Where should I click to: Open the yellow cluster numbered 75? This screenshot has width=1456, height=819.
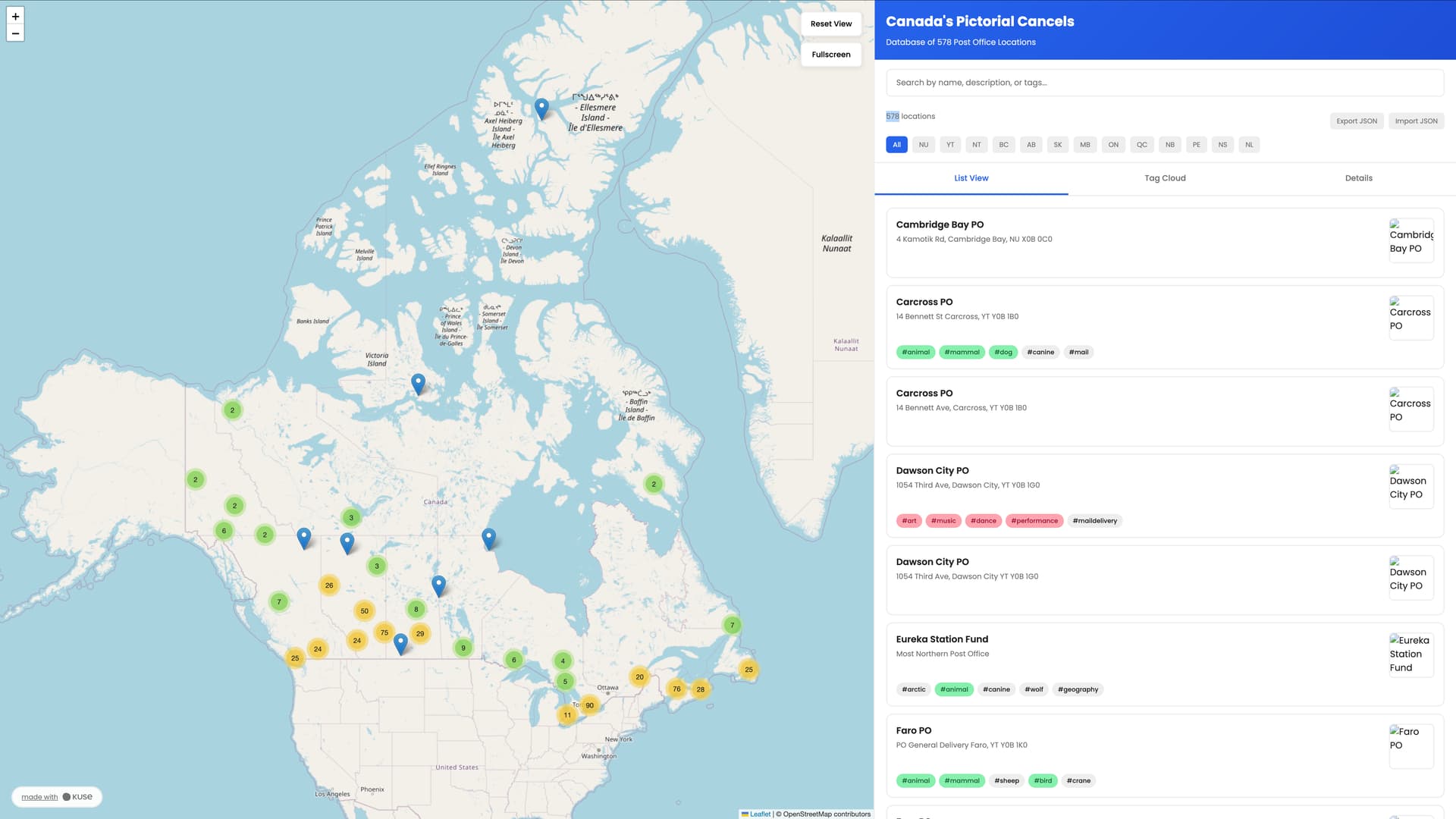[x=384, y=632]
